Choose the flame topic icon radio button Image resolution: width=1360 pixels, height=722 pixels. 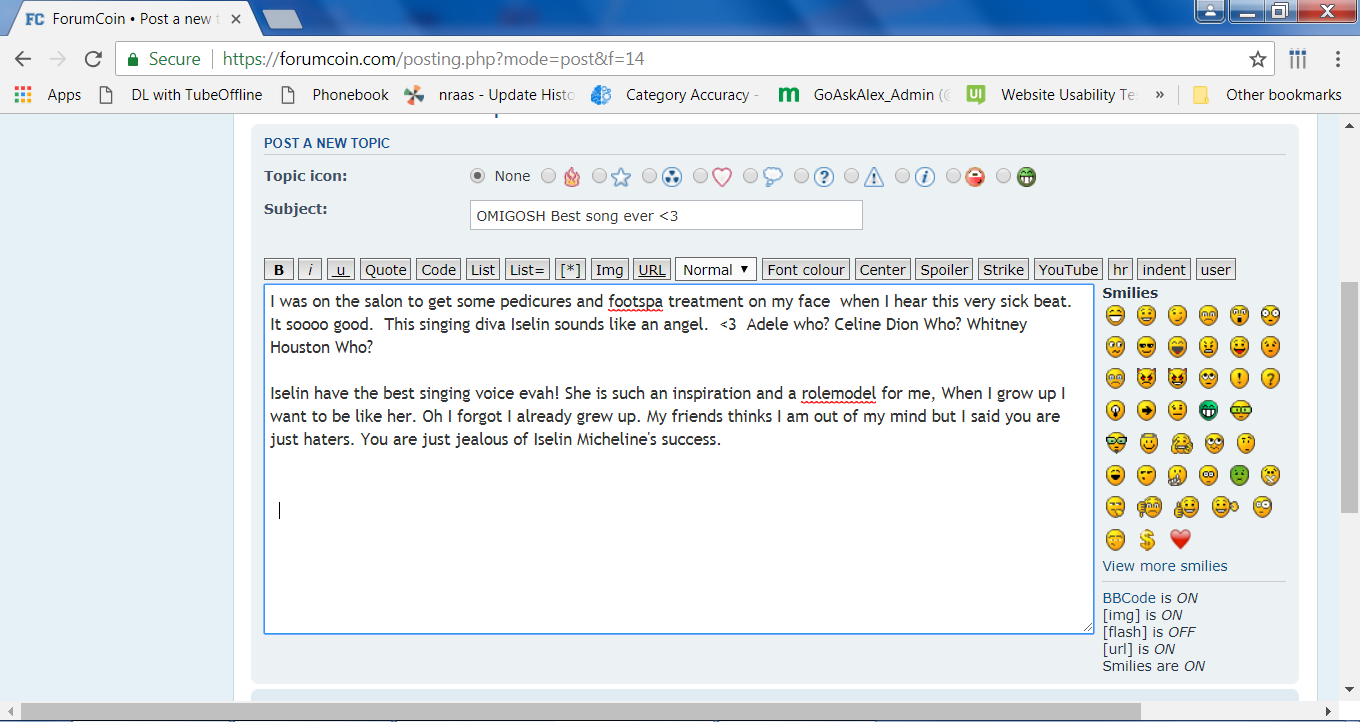(x=548, y=176)
